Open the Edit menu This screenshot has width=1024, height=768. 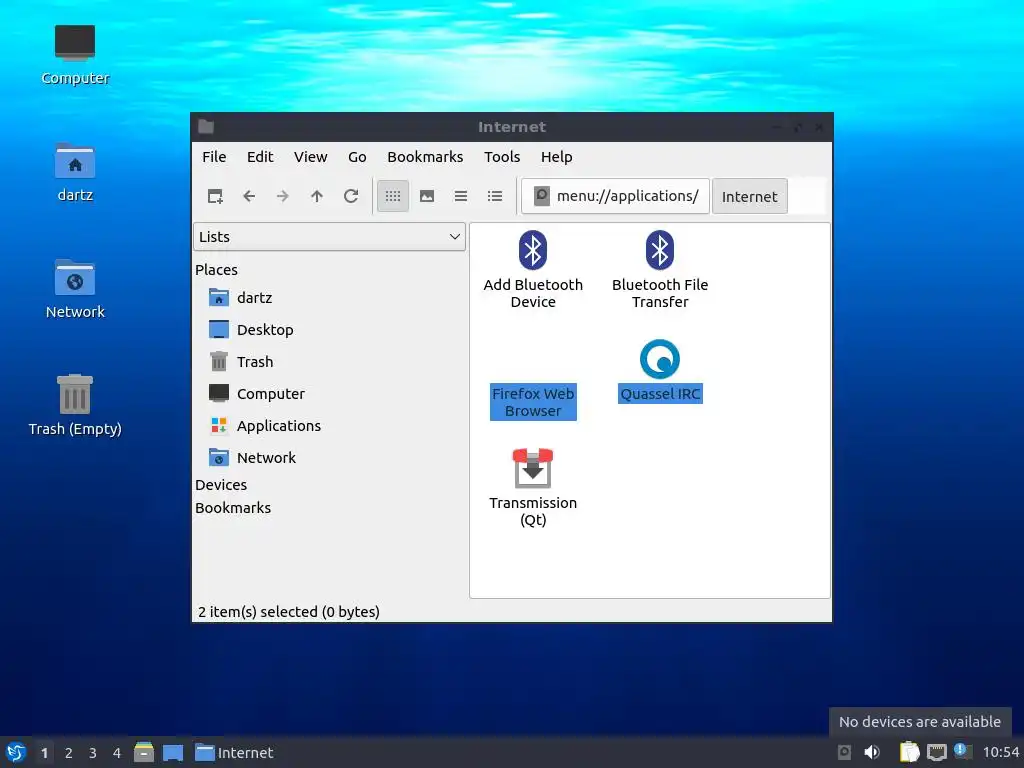point(260,157)
